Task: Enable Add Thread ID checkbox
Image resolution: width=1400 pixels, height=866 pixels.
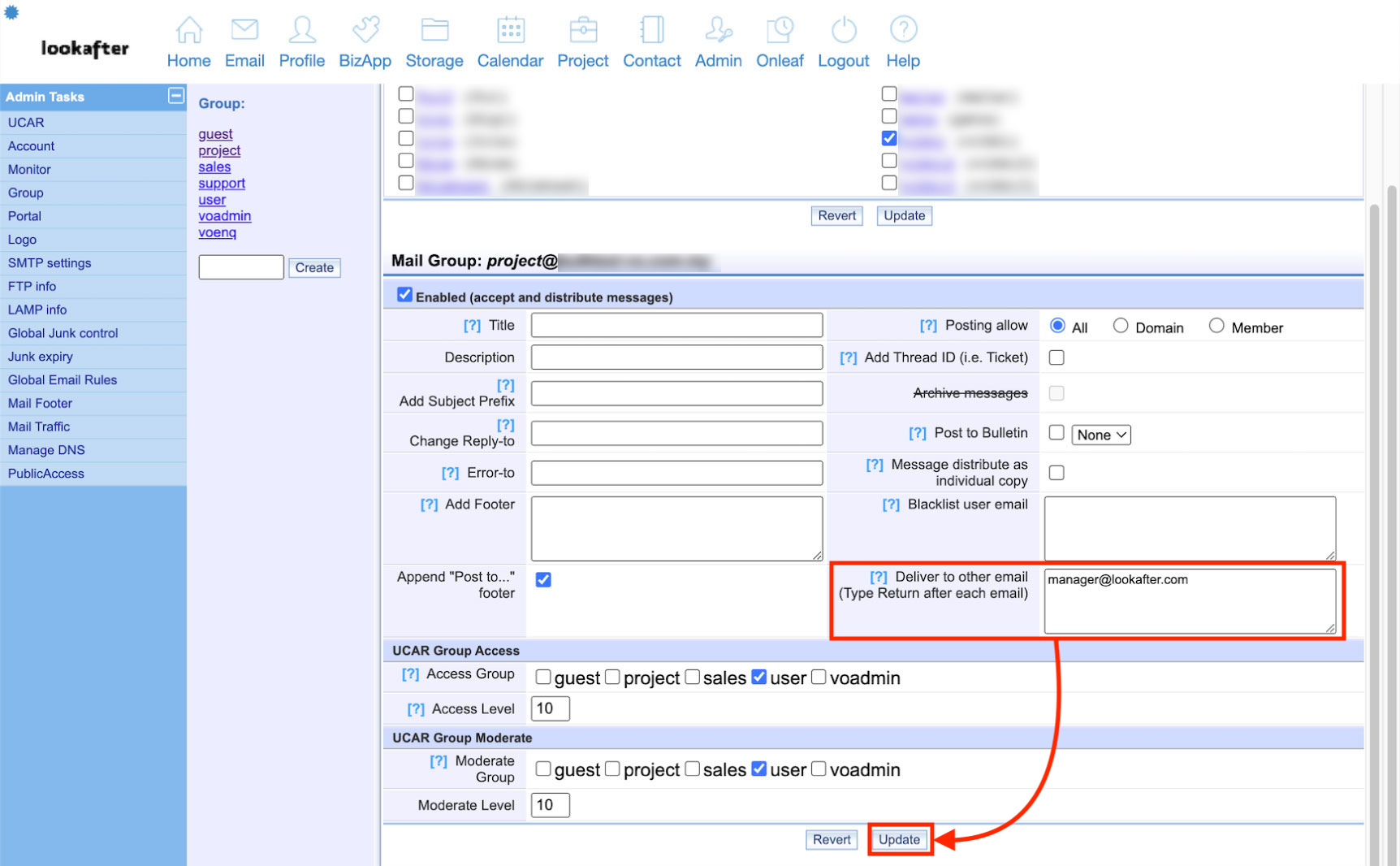Action: pyautogui.click(x=1056, y=357)
